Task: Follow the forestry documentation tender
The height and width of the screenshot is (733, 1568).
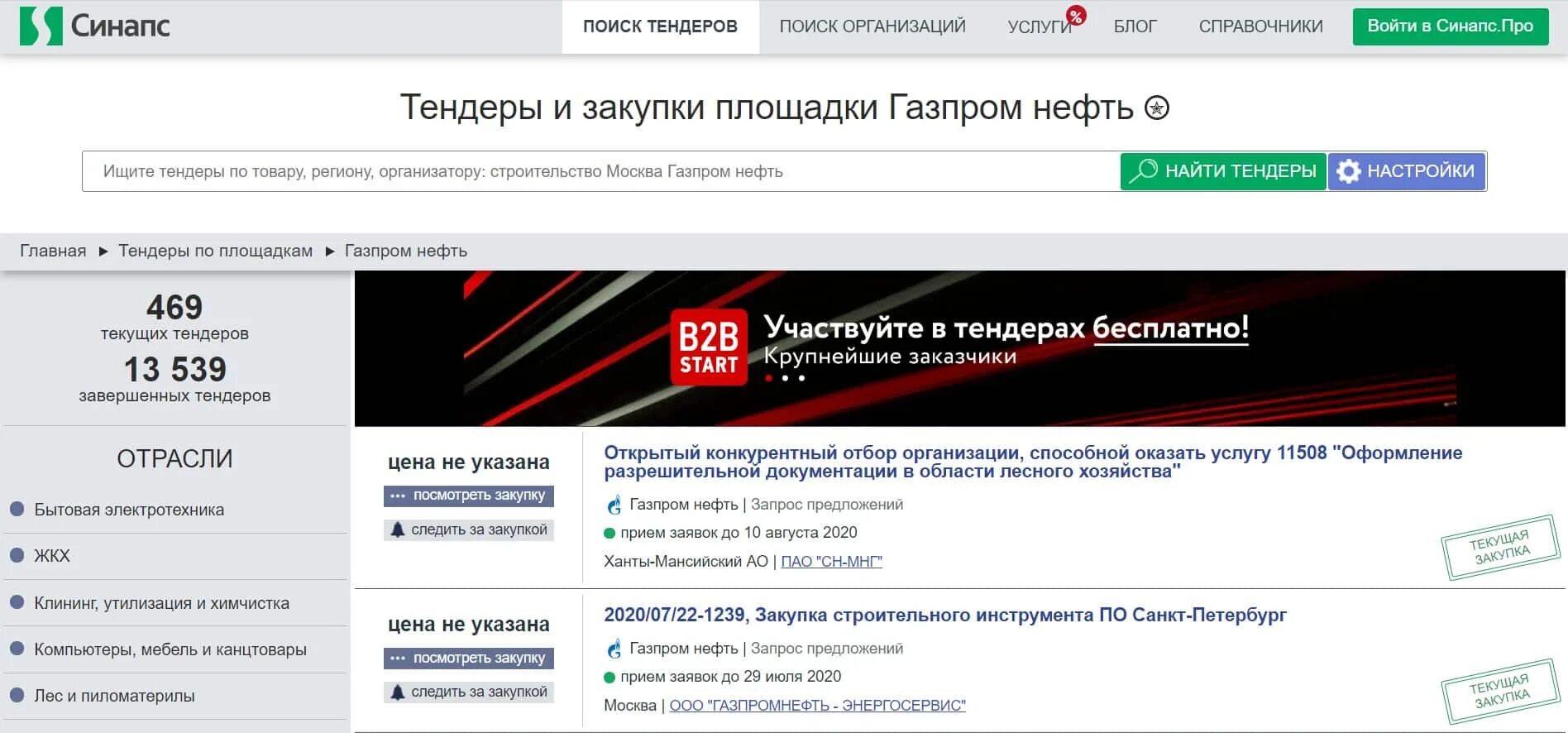Action: 469,529
